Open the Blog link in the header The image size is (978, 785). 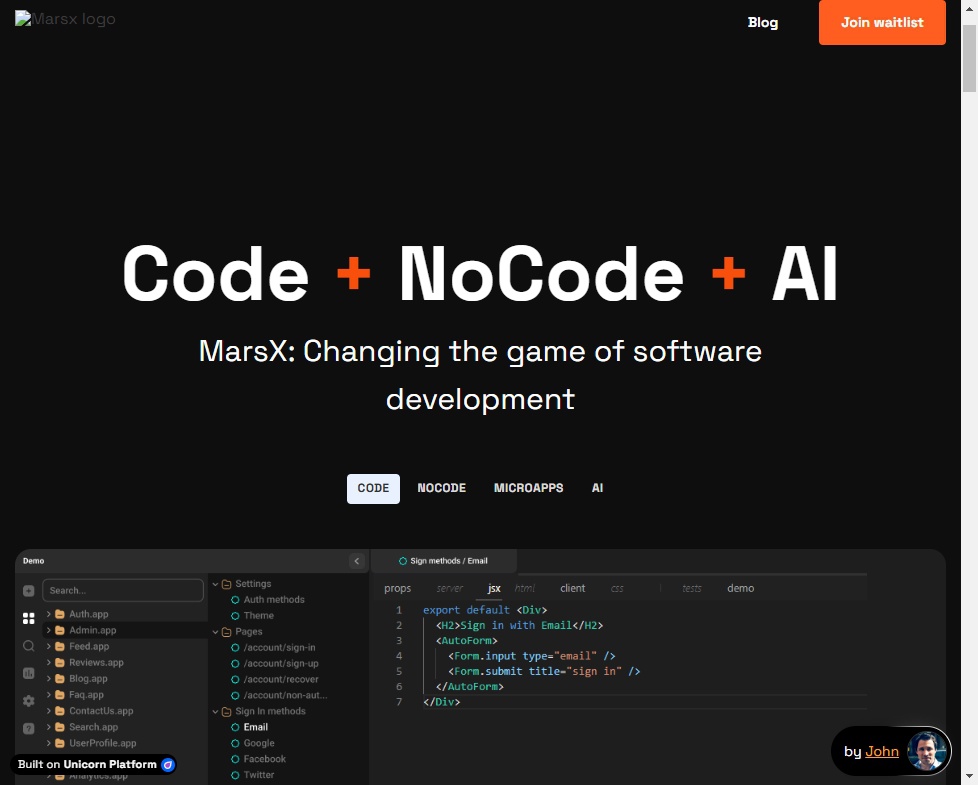point(762,22)
